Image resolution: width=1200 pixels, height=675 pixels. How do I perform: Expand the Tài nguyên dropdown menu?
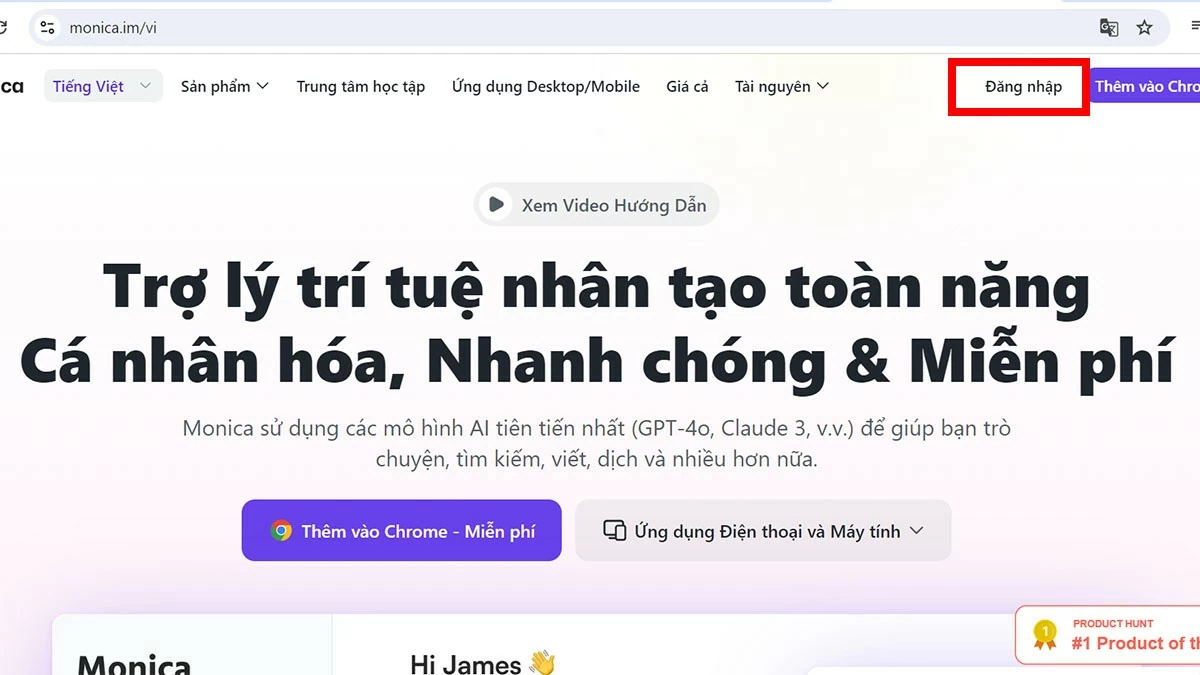click(782, 86)
